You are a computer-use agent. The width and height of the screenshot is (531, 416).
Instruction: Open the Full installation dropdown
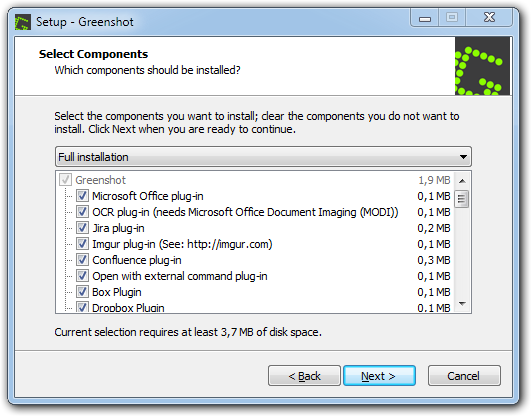tap(263, 157)
